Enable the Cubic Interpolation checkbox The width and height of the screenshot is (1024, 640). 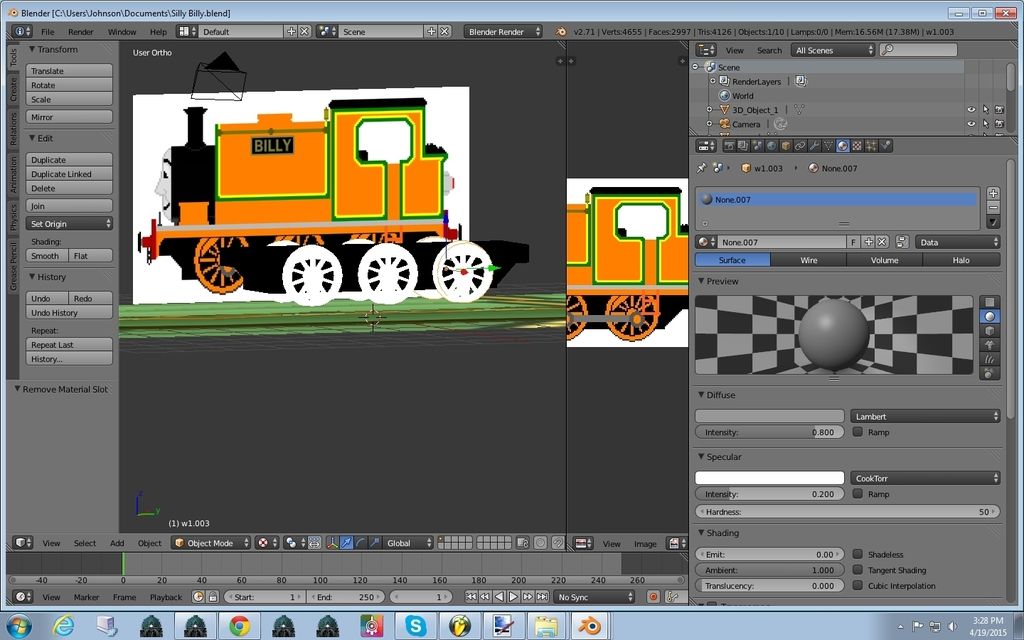tap(857, 586)
